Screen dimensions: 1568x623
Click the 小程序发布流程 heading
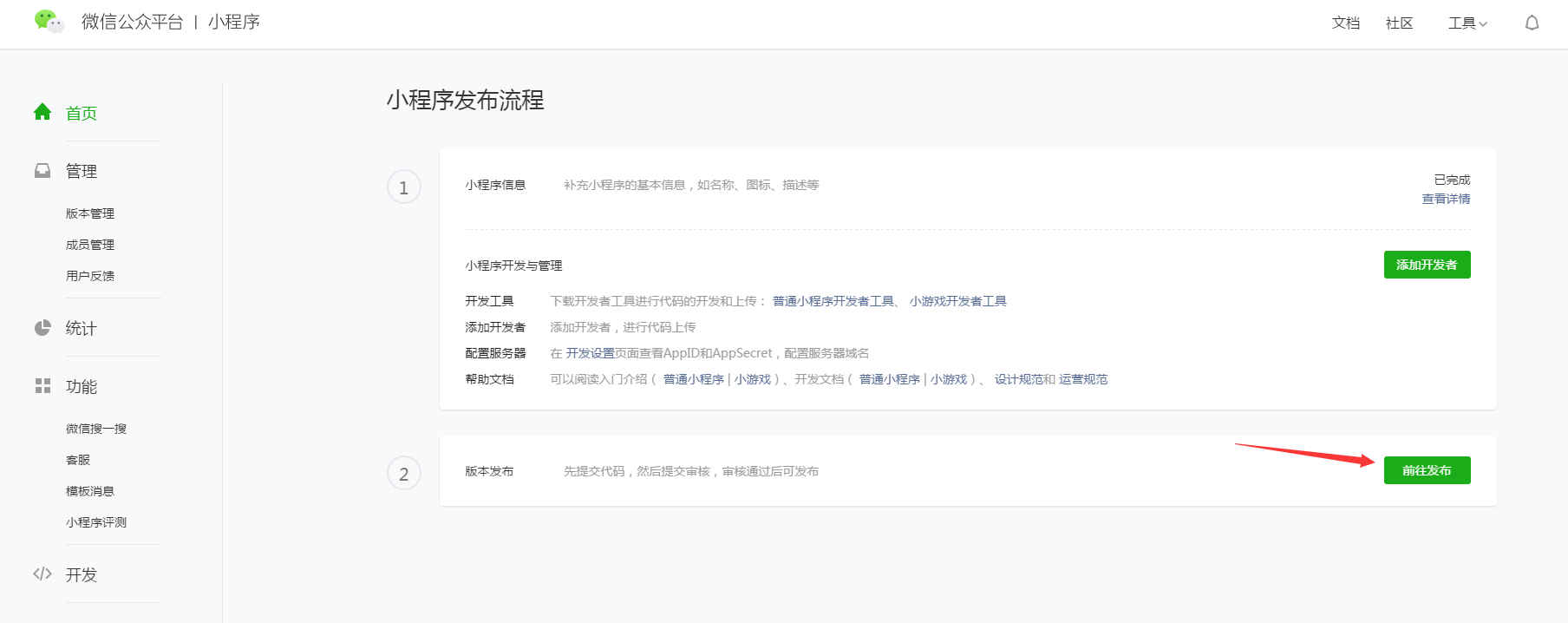(x=466, y=100)
